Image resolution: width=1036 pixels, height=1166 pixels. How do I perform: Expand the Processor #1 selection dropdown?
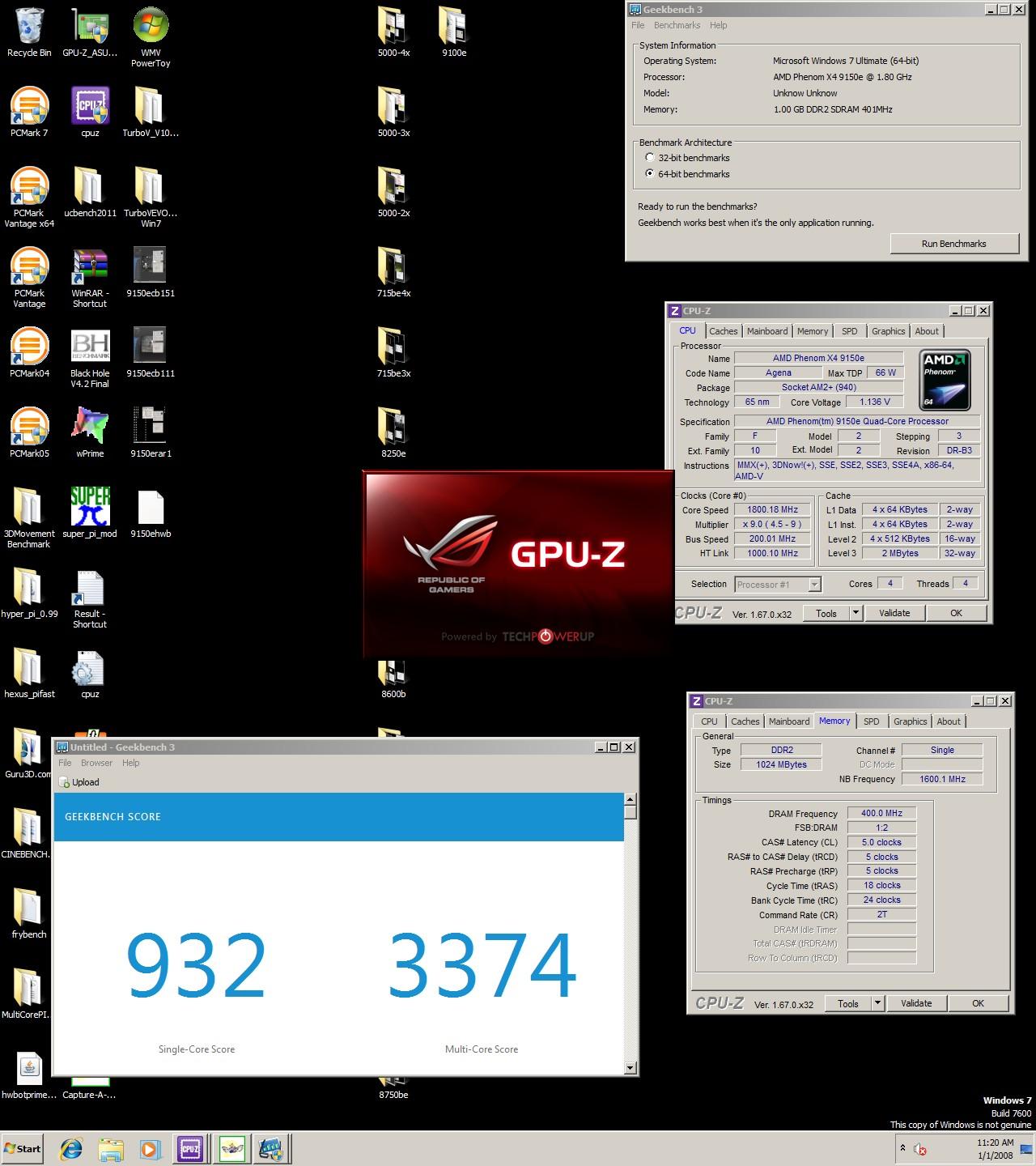[815, 584]
